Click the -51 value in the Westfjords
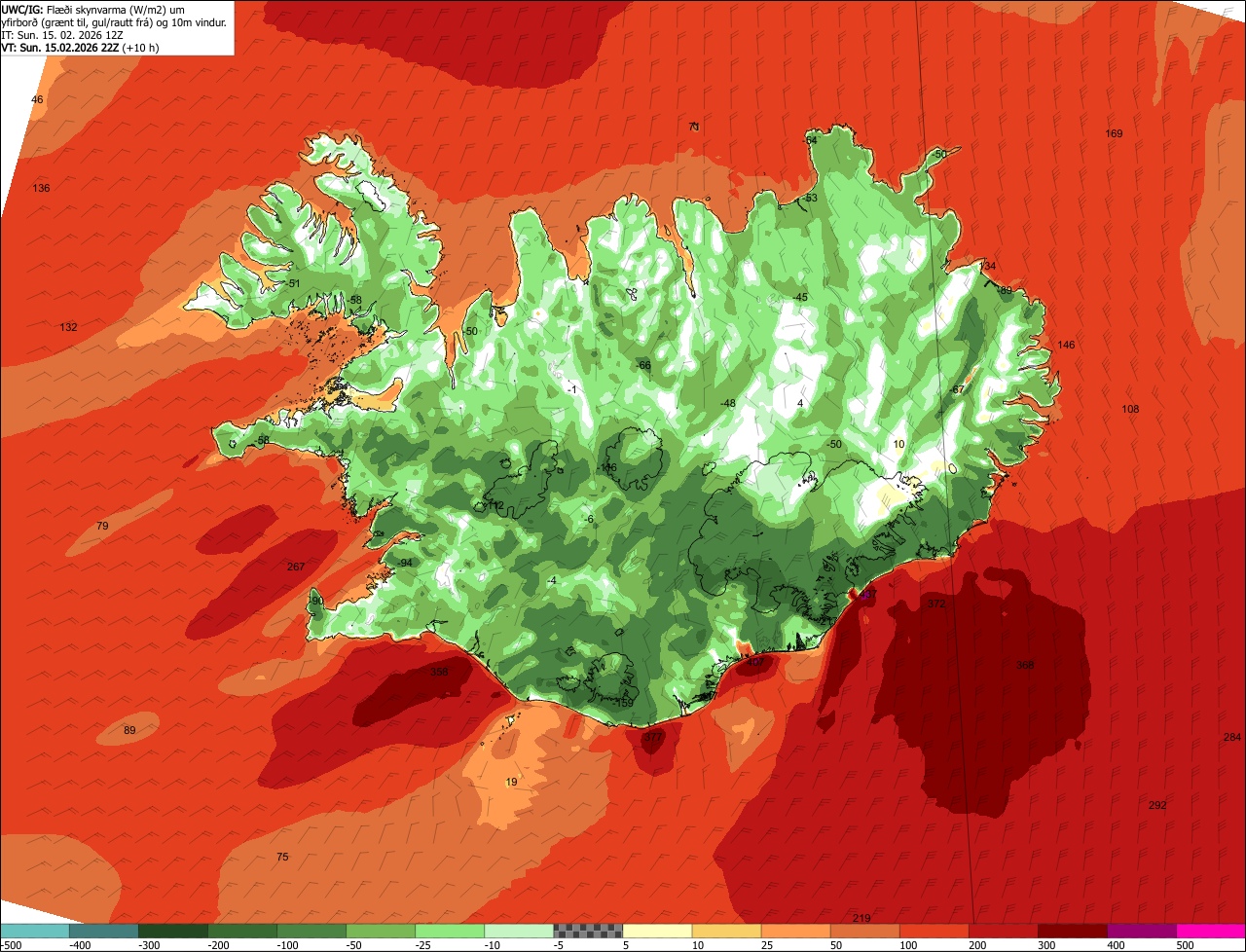Image resolution: width=1246 pixels, height=952 pixels. pyautogui.click(x=293, y=283)
